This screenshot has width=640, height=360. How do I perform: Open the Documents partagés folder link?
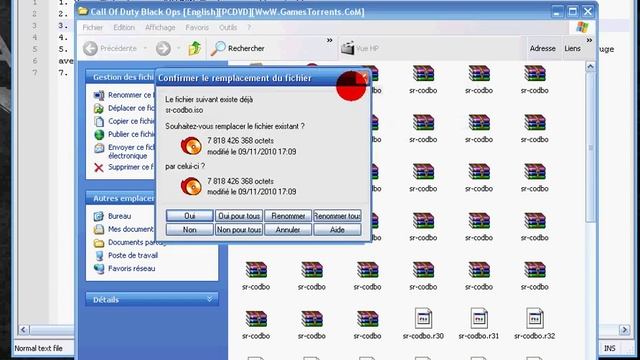pyautogui.click(x=137, y=242)
